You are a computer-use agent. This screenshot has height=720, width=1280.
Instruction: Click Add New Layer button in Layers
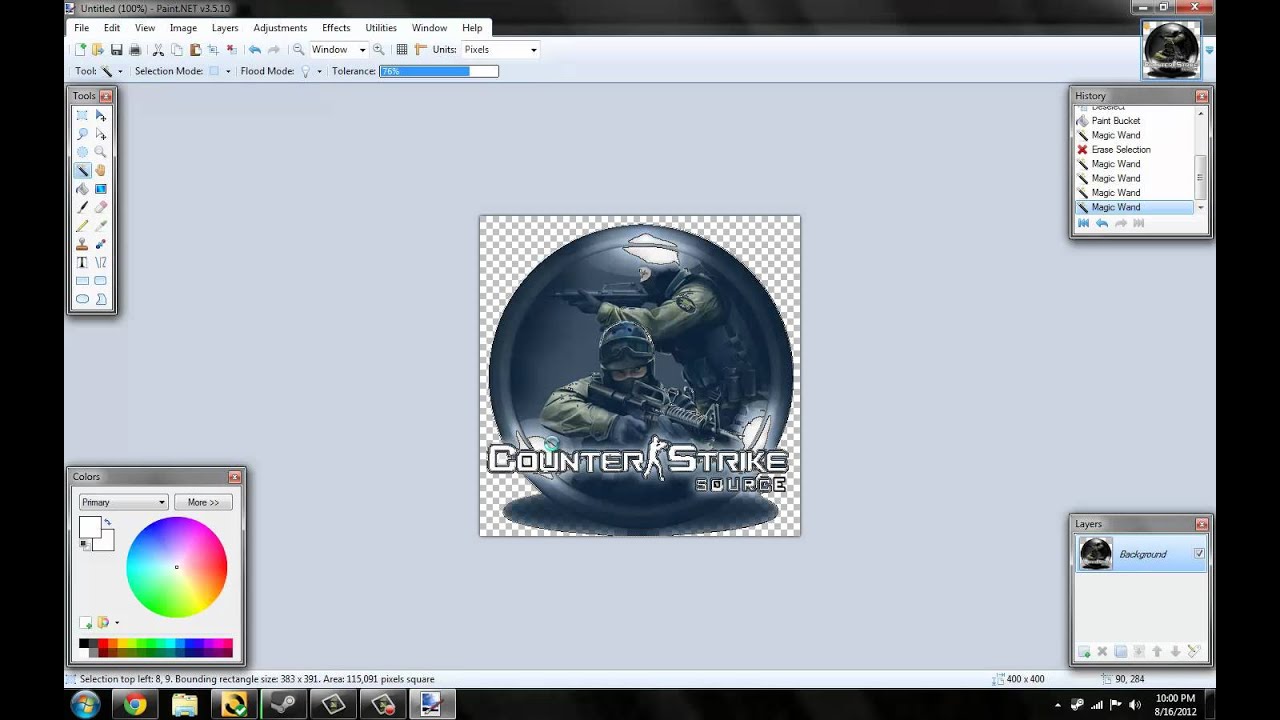1083,651
